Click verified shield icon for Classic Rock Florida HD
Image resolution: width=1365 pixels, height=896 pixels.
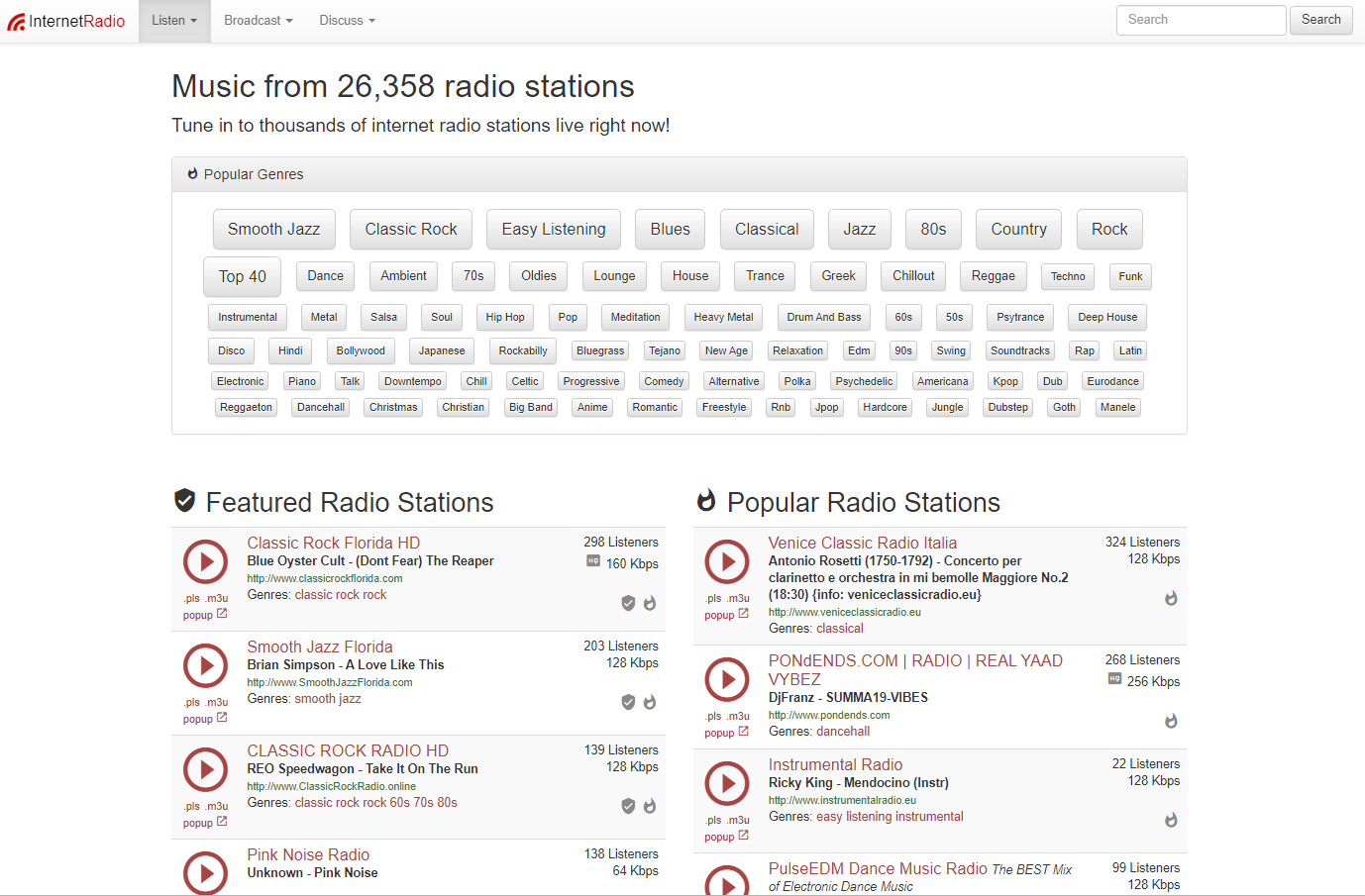tap(628, 603)
